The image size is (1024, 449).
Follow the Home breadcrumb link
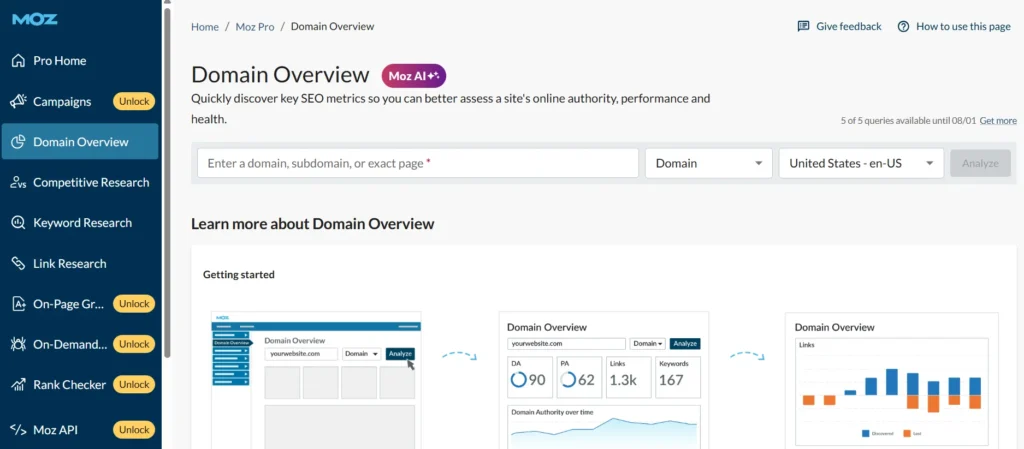(204, 27)
